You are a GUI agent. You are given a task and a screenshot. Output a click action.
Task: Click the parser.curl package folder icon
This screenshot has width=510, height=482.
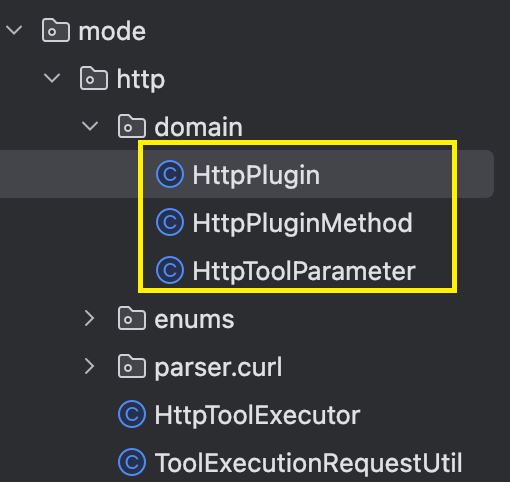pos(132,366)
